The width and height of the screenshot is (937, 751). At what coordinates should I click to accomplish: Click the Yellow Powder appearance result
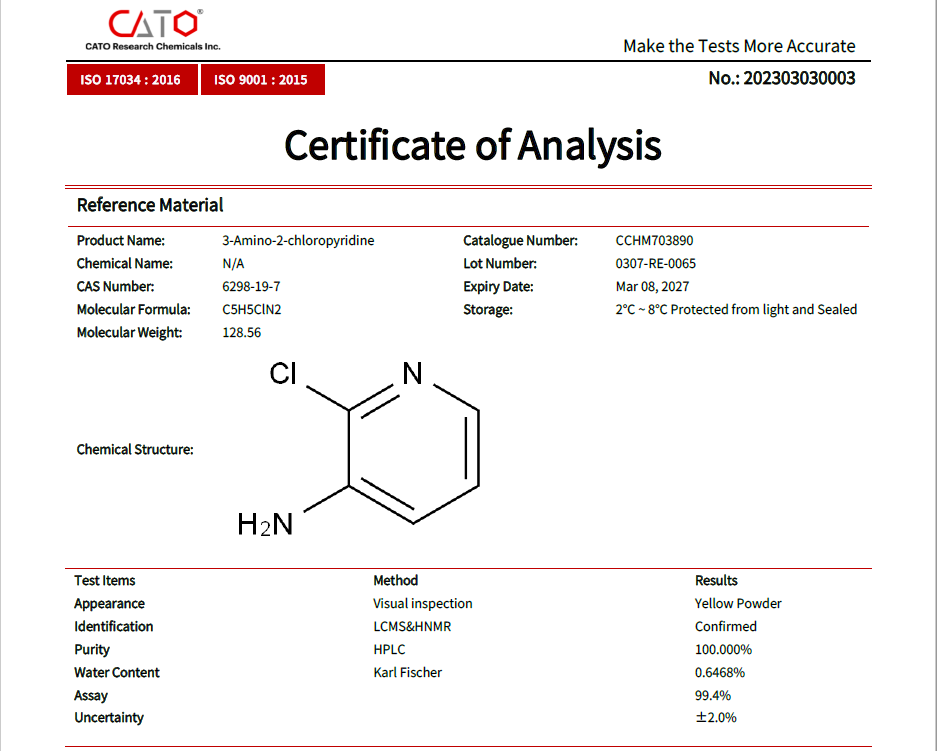(x=738, y=604)
